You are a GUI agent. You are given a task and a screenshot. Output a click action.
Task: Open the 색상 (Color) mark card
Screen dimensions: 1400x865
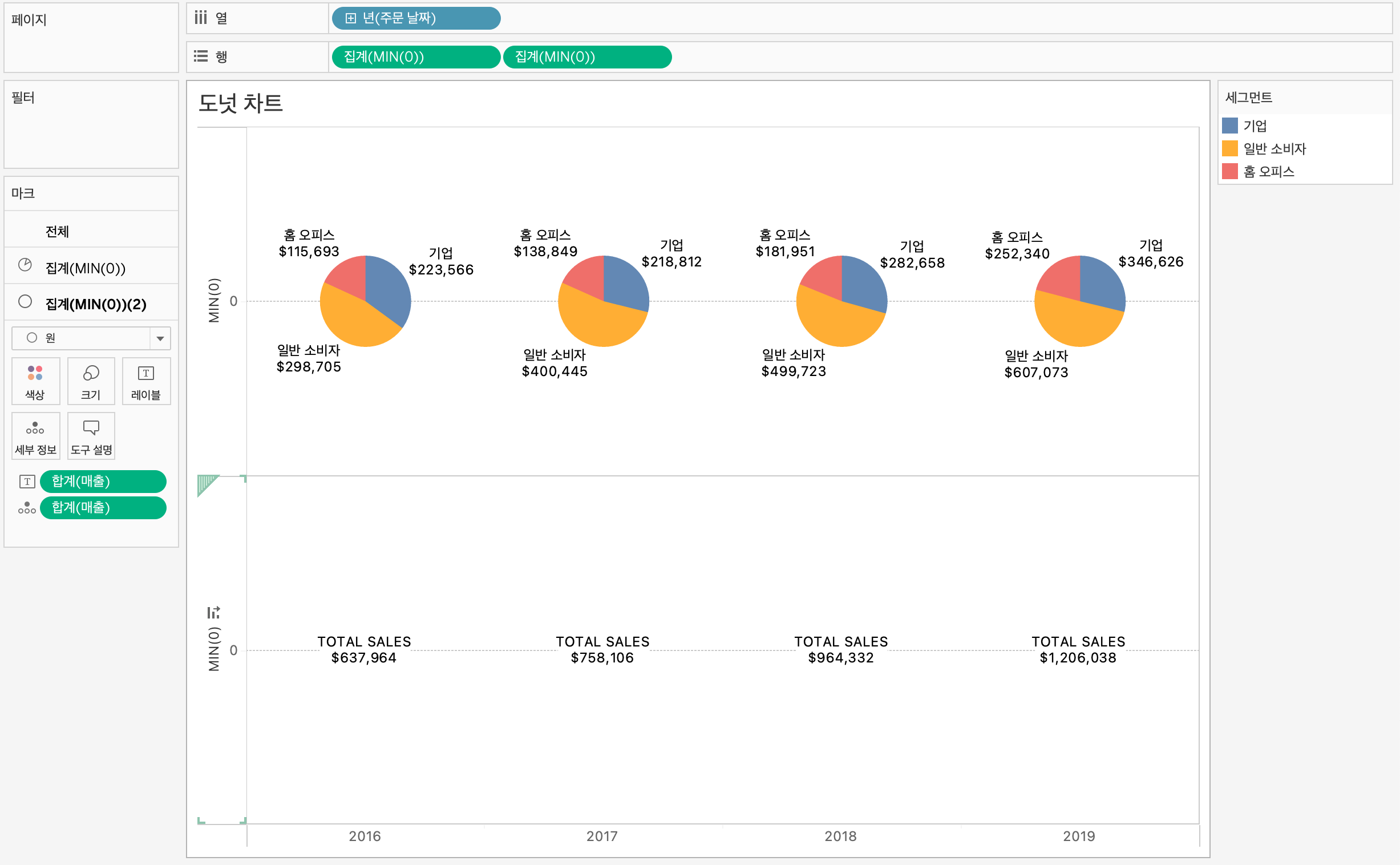tap(35, 381)
